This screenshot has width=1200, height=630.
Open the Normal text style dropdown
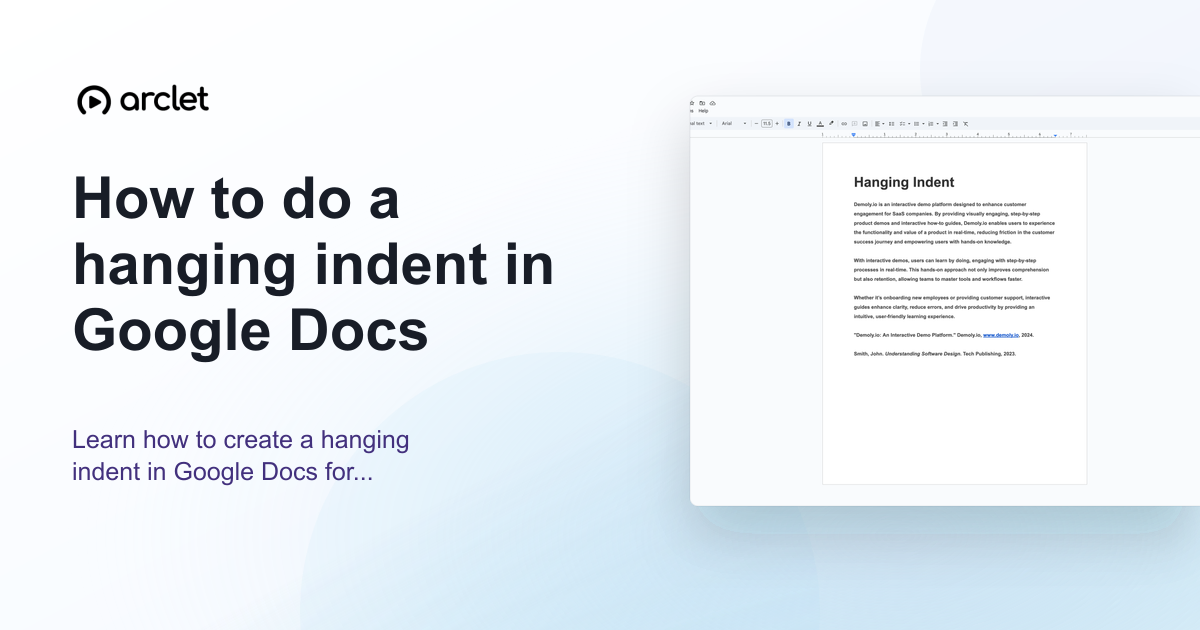(x=701, y=123)
